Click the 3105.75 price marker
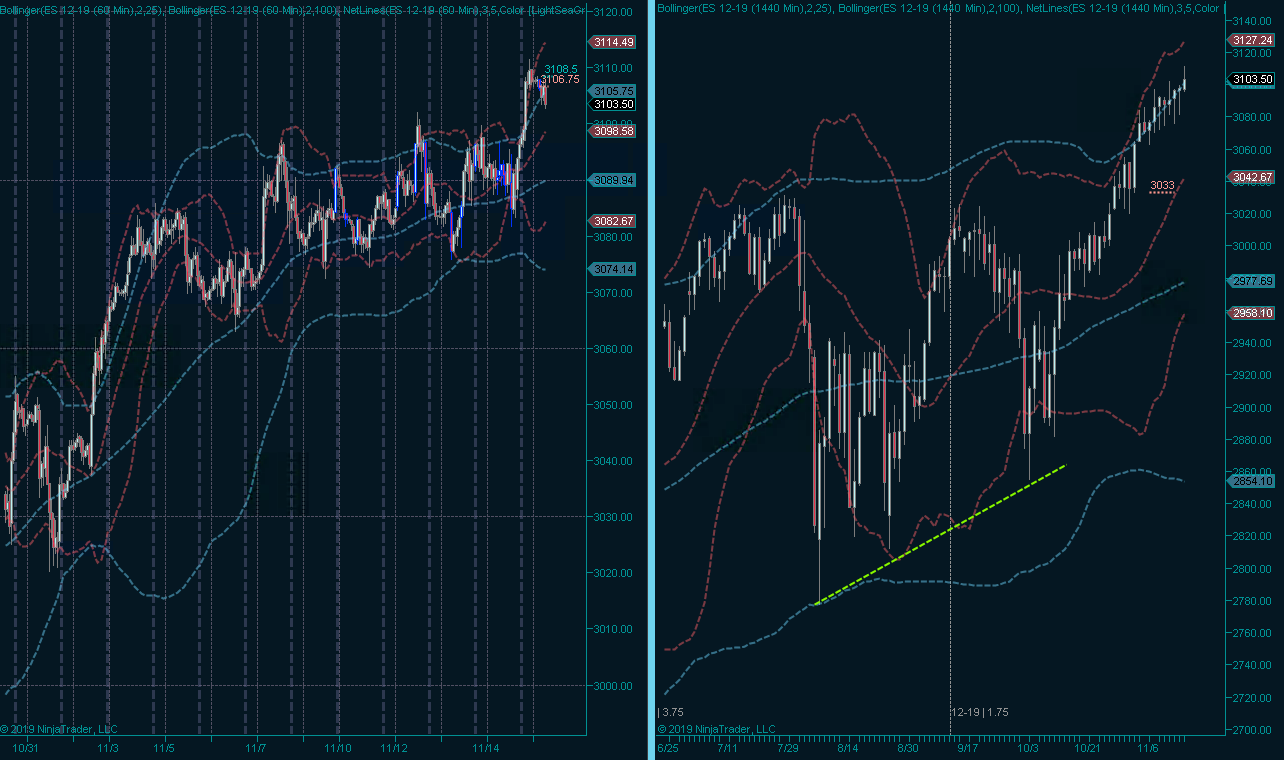Screen dimensions: 1284x760 pos(613,91)
